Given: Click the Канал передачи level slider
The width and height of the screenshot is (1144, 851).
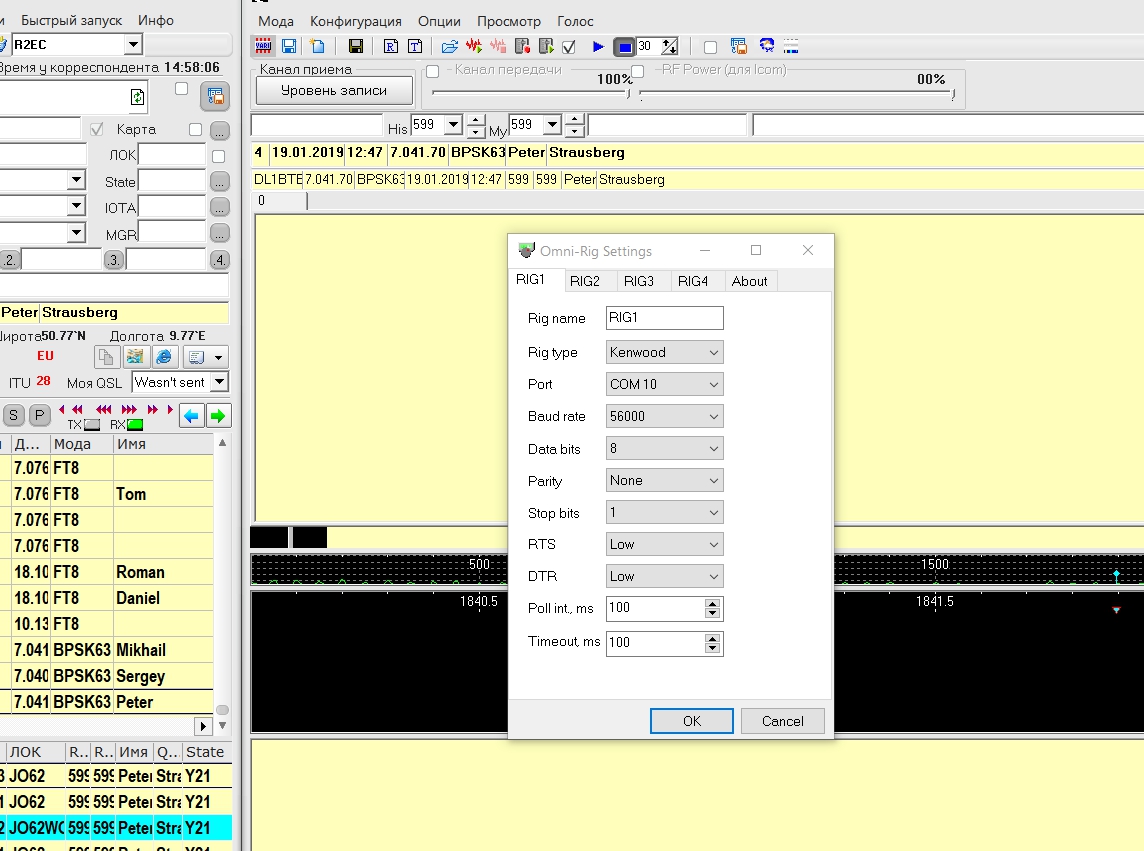Looking at the screenshot, I should pos(530,95).
